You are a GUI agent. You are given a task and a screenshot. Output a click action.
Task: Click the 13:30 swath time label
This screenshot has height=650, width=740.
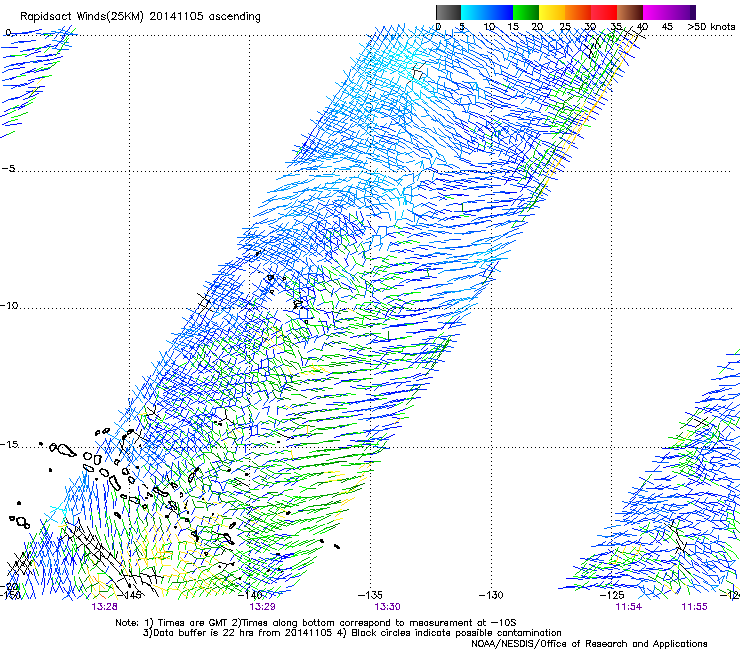pos(387,607)
